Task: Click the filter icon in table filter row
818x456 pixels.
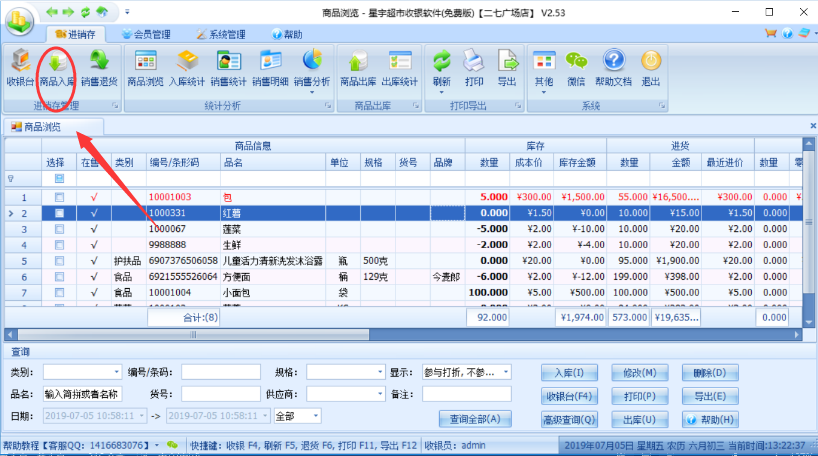Action: 10,179
